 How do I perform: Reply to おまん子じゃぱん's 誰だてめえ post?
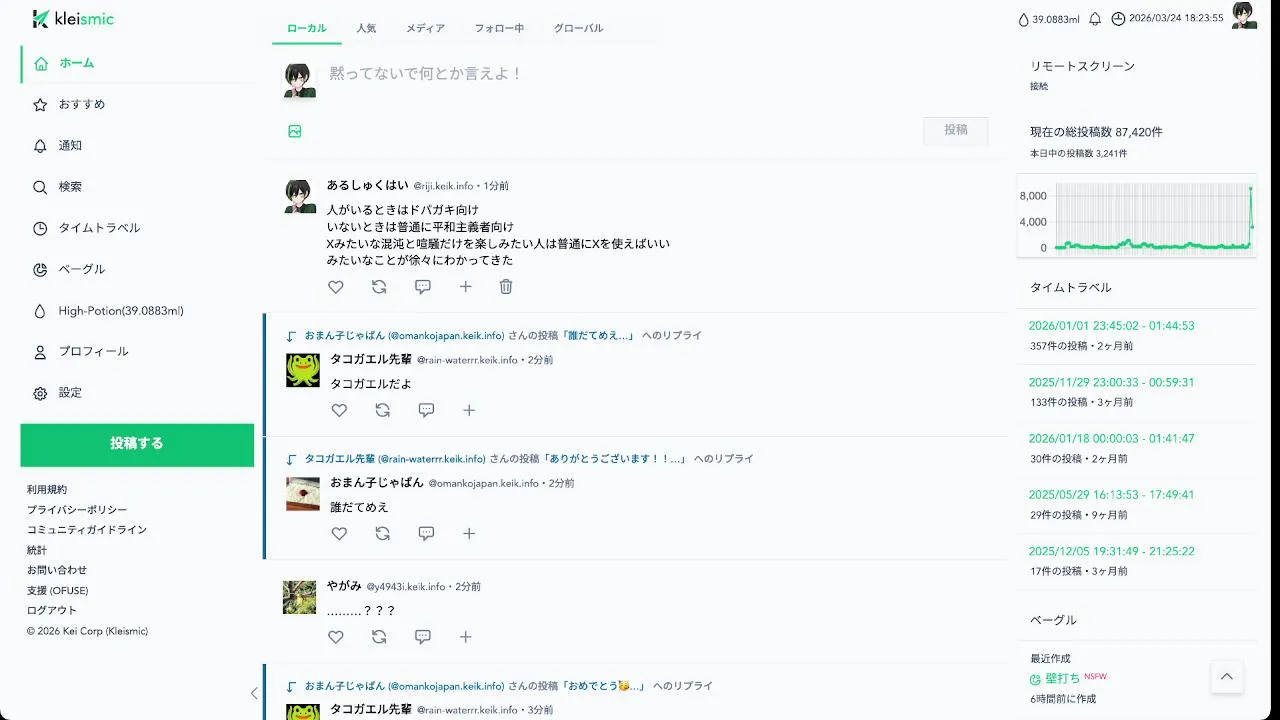(x=426, y=534)
